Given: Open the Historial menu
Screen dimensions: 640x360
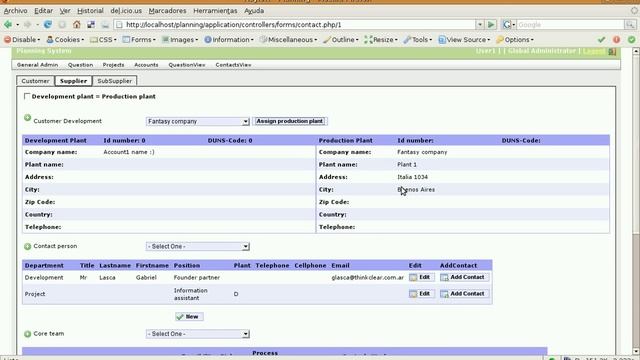Looking at the screenshot, I should [90, 11].
